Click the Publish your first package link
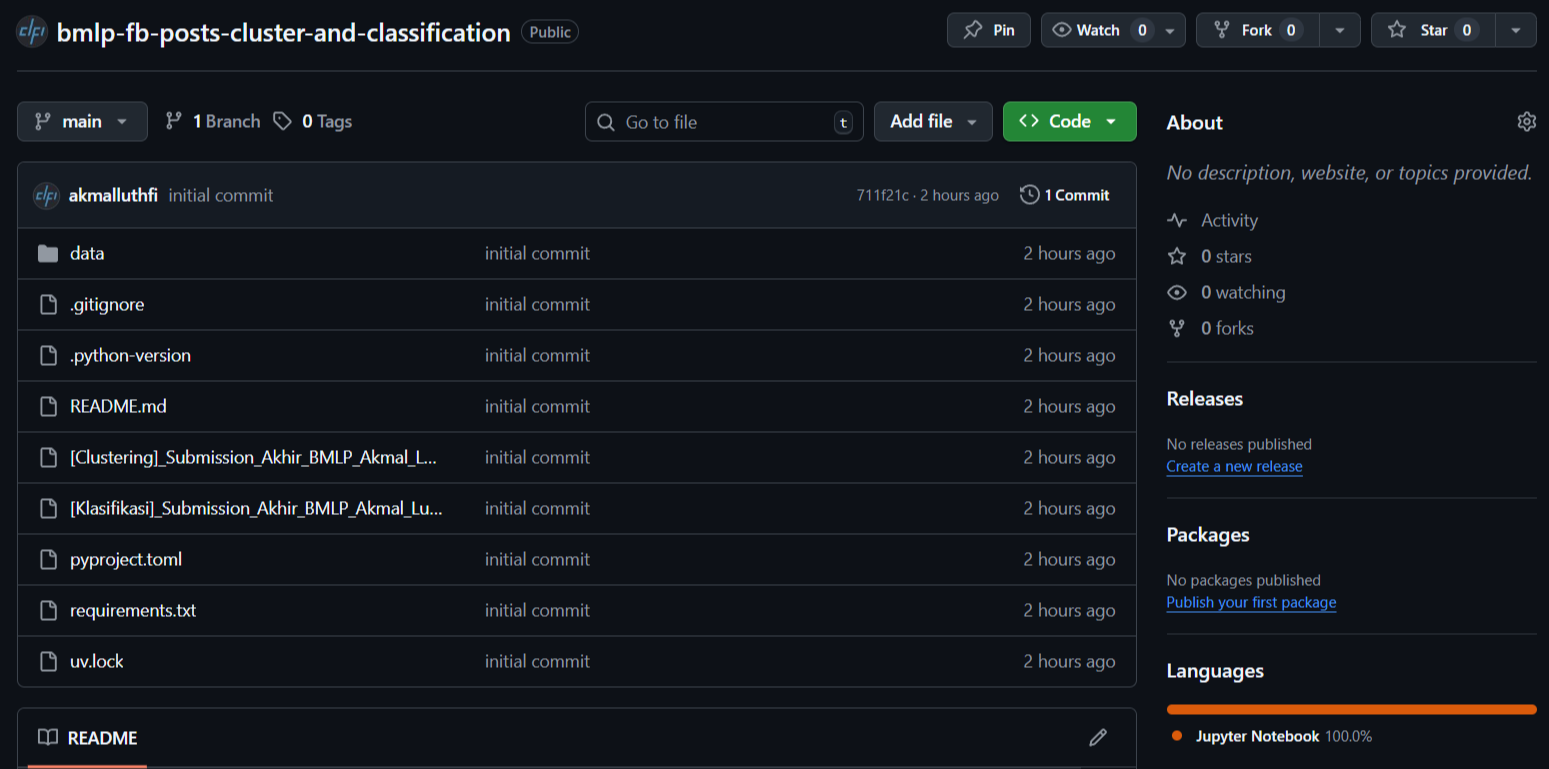The height and width of the screenshot is (769, 1549). coord(1251,602)
